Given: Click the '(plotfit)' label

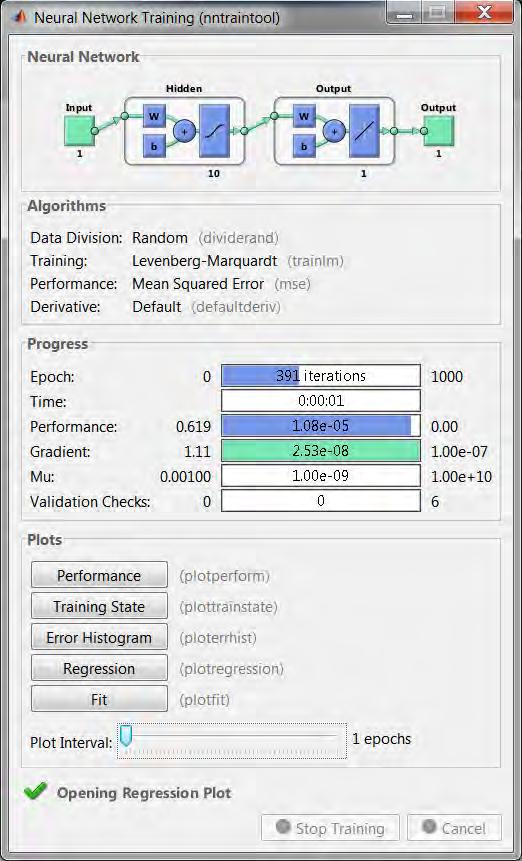Looking at the screenshot, I should (204, 700).
